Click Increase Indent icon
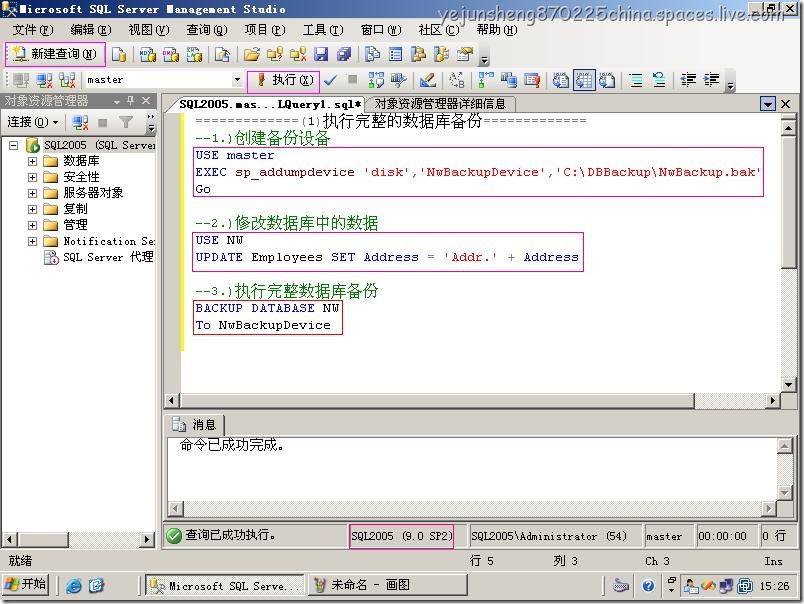 (x=711, y=80)
